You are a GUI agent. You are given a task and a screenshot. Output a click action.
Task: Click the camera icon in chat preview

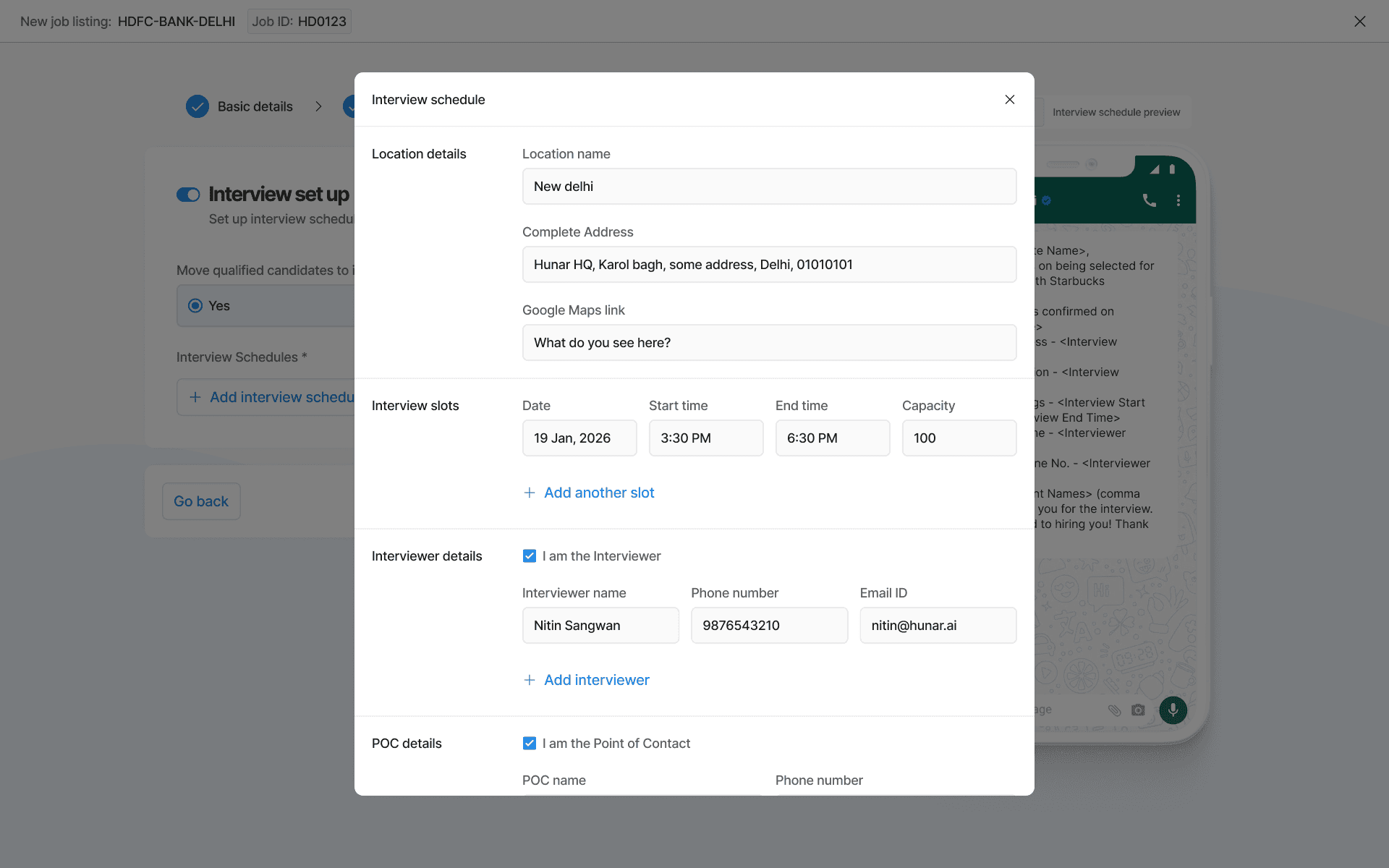tap(1138, 710)
